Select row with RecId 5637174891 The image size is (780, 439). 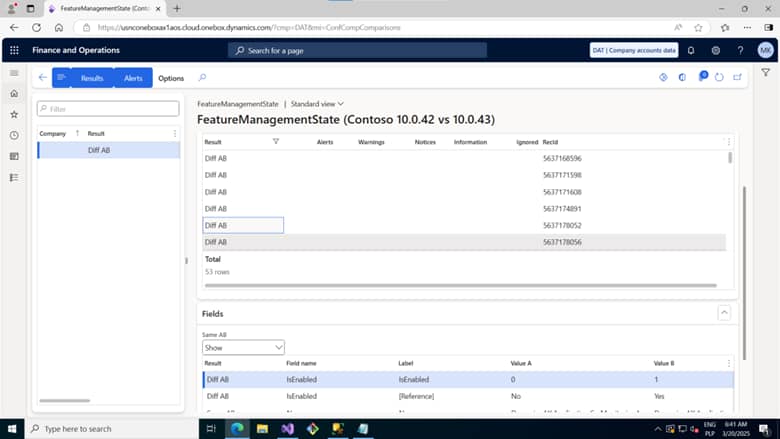[464, 209]
